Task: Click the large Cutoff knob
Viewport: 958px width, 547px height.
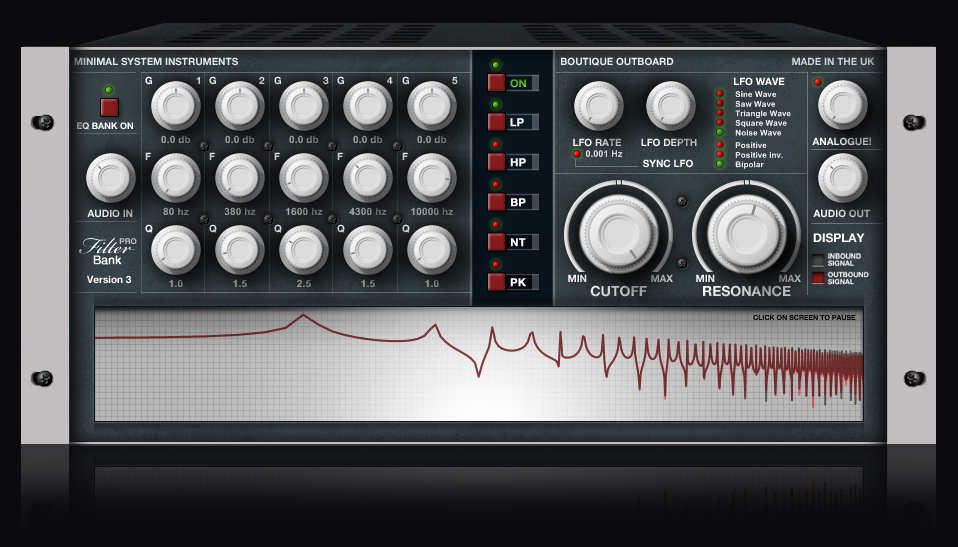Action: click(614, 230)
